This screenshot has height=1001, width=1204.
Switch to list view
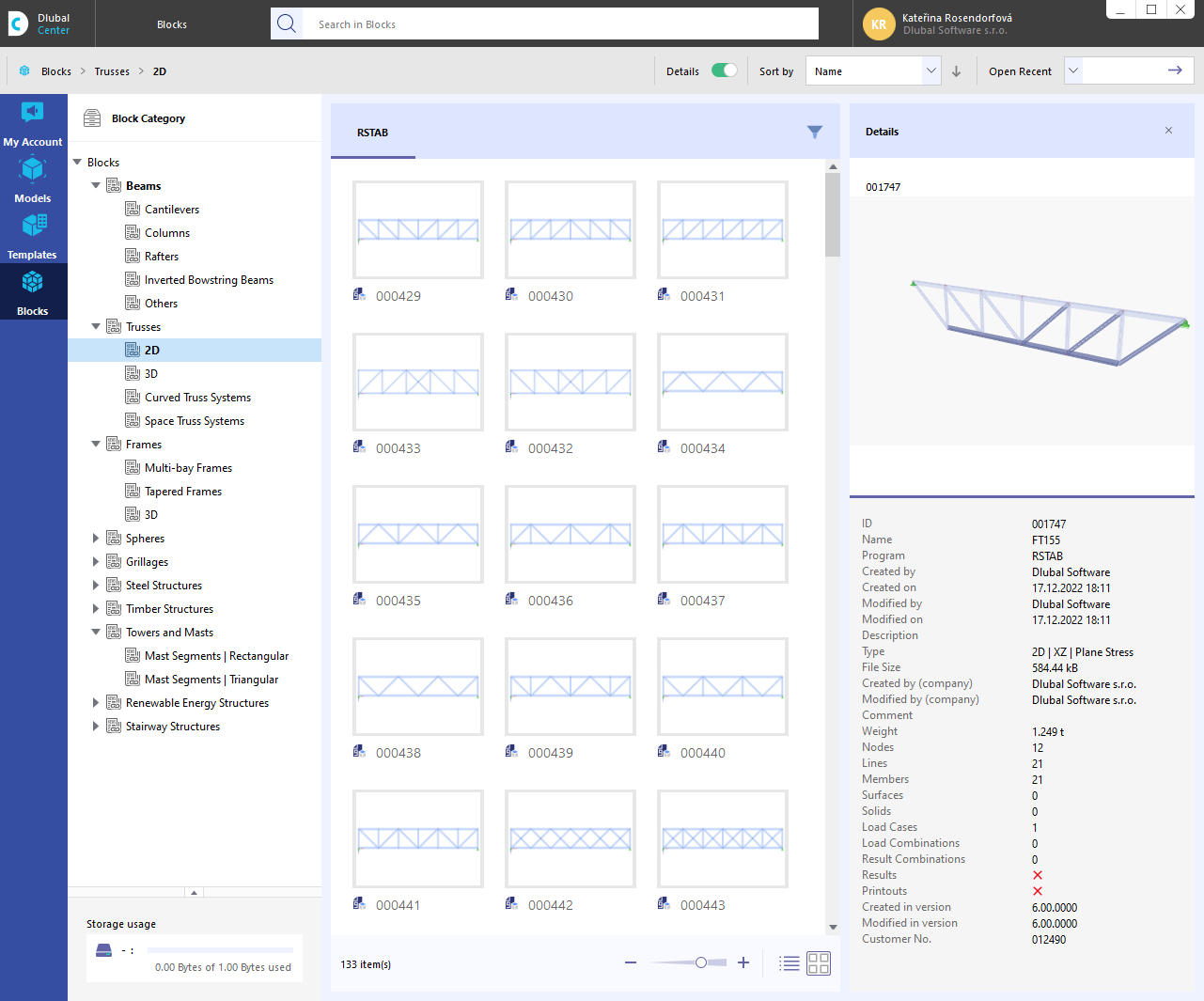click(790, 963)
